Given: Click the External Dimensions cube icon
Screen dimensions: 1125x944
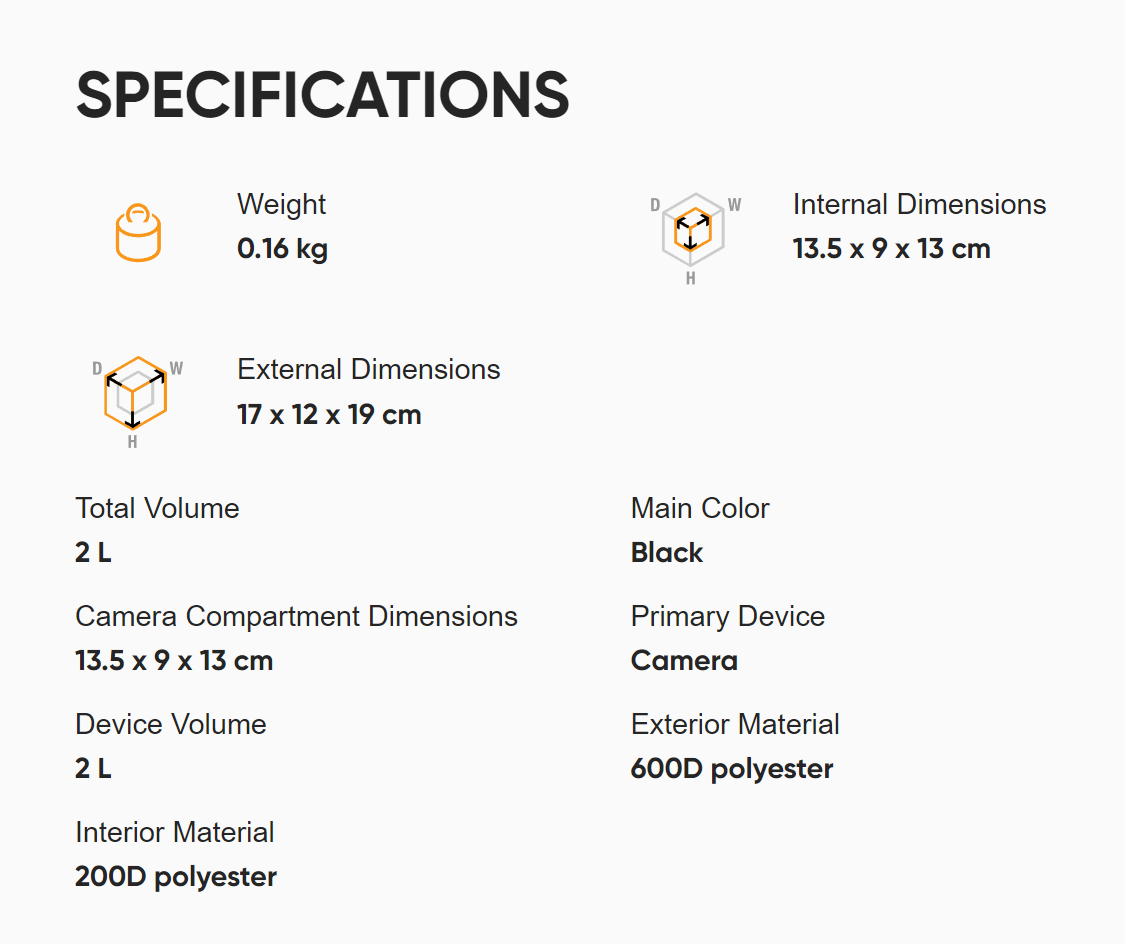Looking at the screenshot, I should pyautogui.click(x=136, y=398).
